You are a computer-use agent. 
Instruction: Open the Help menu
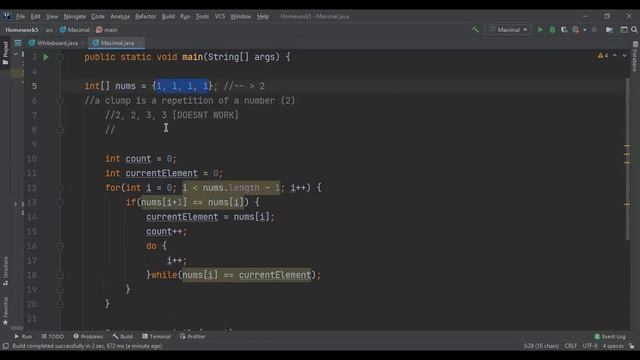(263, 16)
